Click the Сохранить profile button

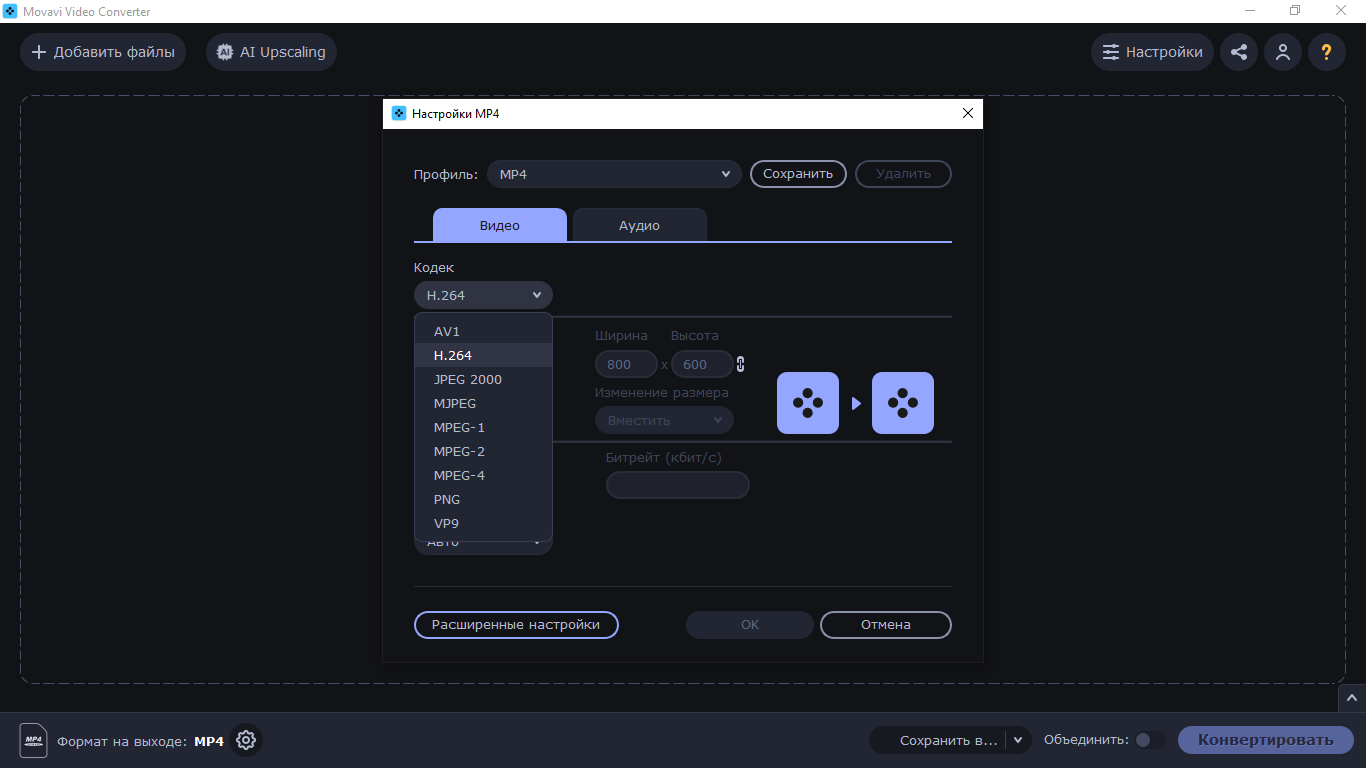(x=798, y=174)
